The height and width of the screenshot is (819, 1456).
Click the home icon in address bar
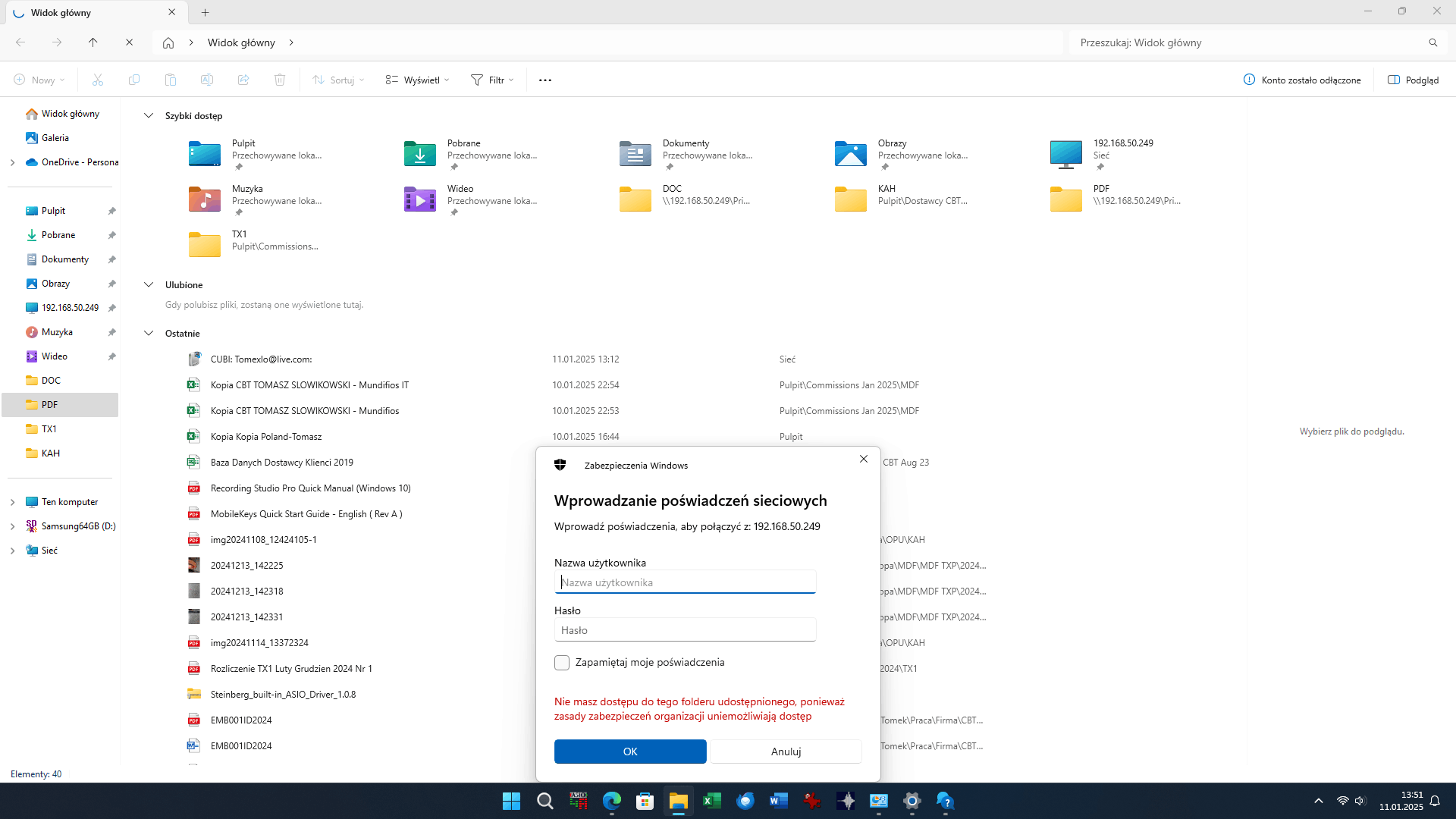[168, 42]
